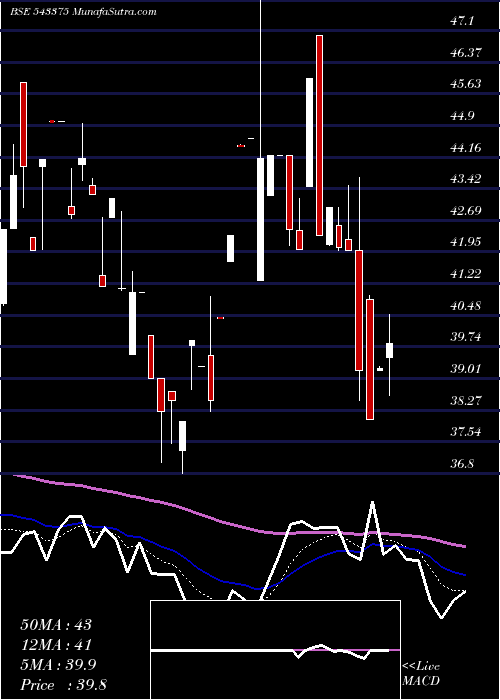Click the 44.9 price axis label
The height and width of the screenshot is (700, 500).
pyautogui.click(x=463, y=116)
